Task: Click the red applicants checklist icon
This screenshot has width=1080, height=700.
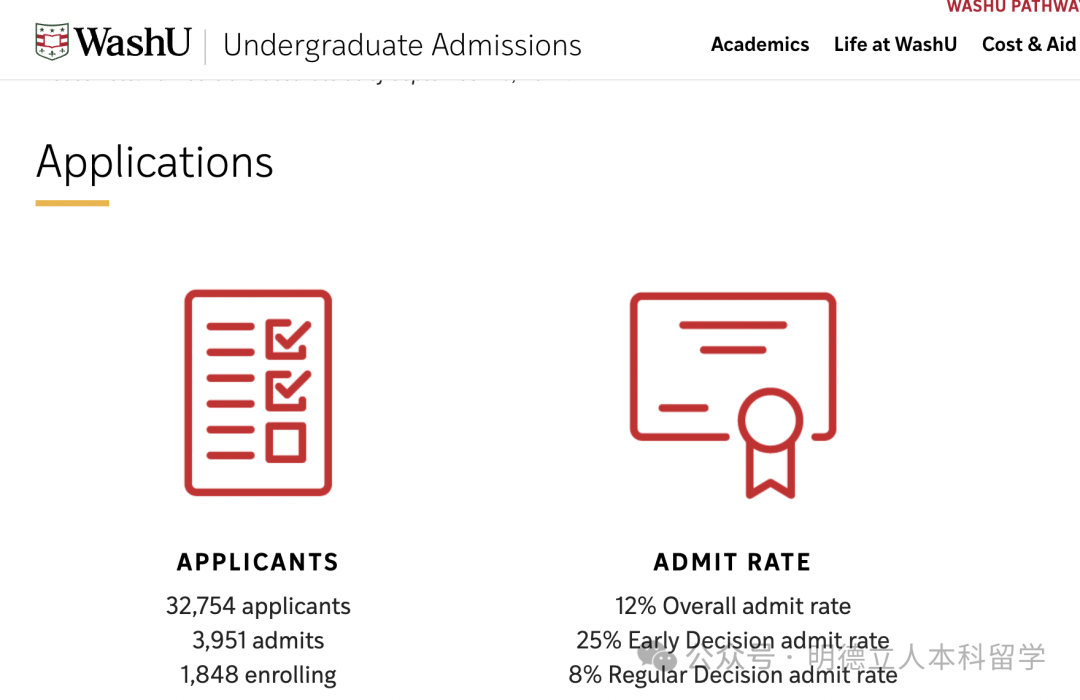Action: point(258,392)
